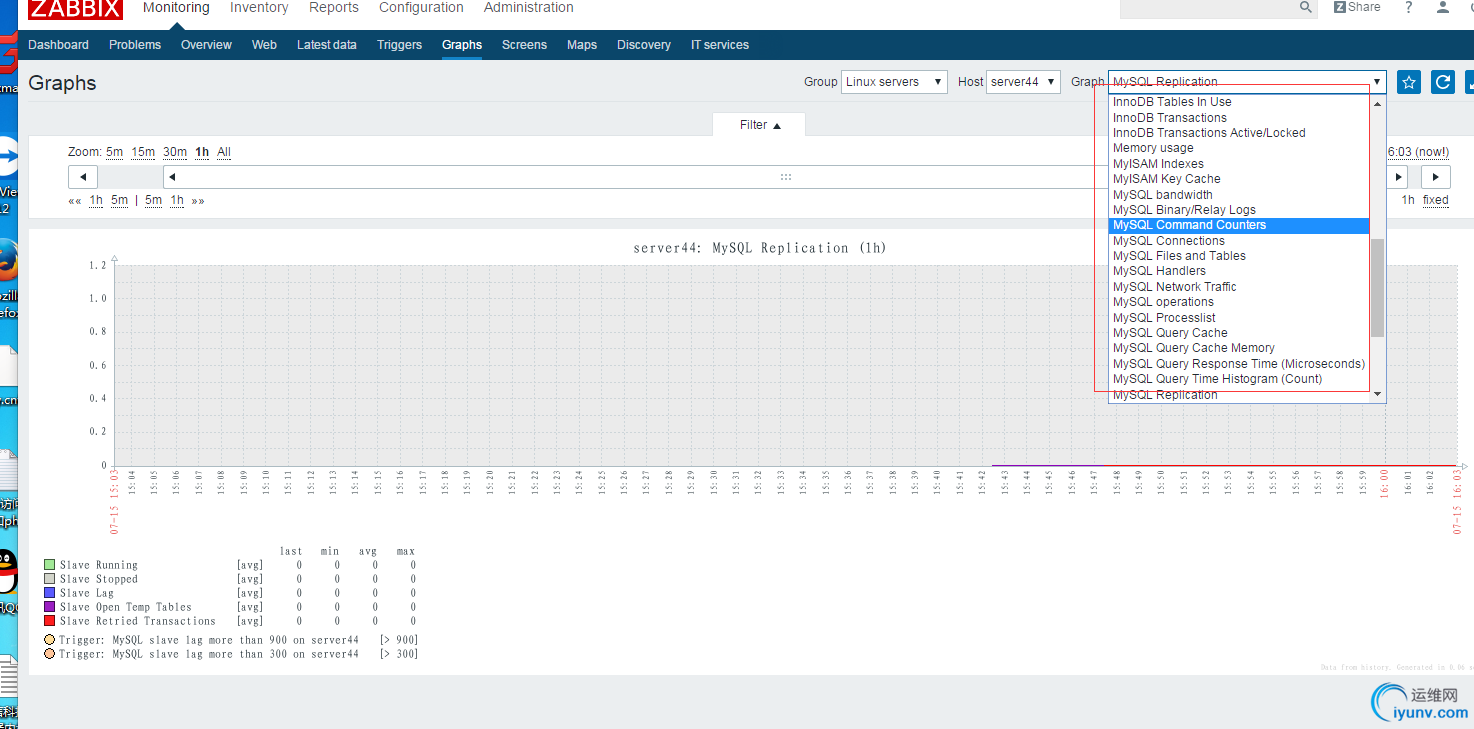Collapse the Graph dropdown showing MySQL Replication

click(1247, 82)
